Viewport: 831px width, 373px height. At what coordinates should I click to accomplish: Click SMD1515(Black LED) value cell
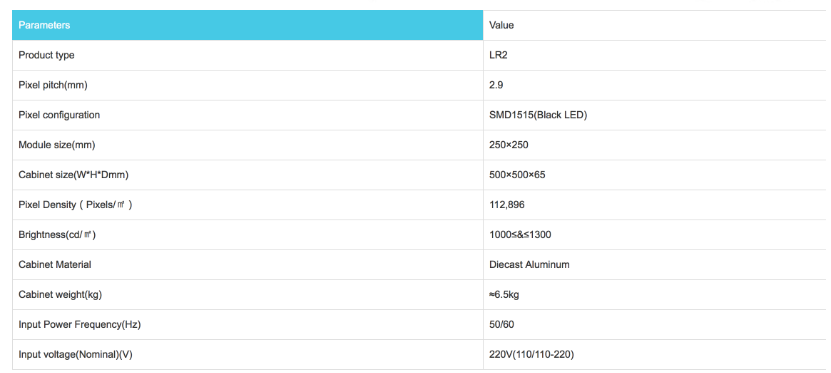click(x=538, y=115)
